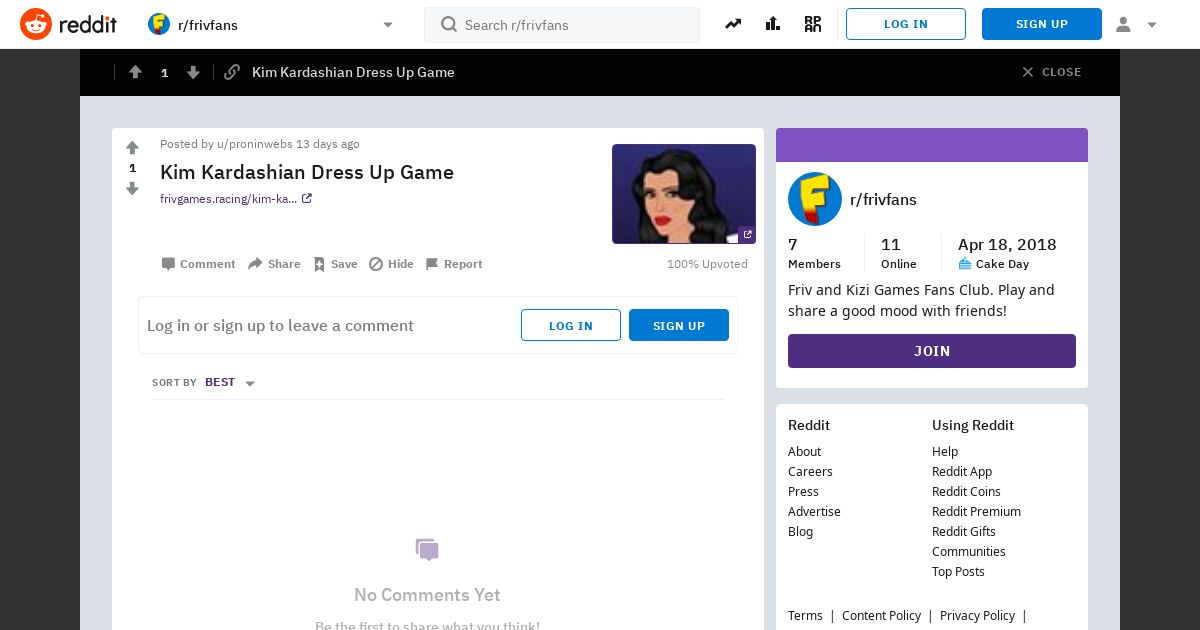Open the Terms link
The width and height of the screenshot is (1200, 630).
(805, 616)
